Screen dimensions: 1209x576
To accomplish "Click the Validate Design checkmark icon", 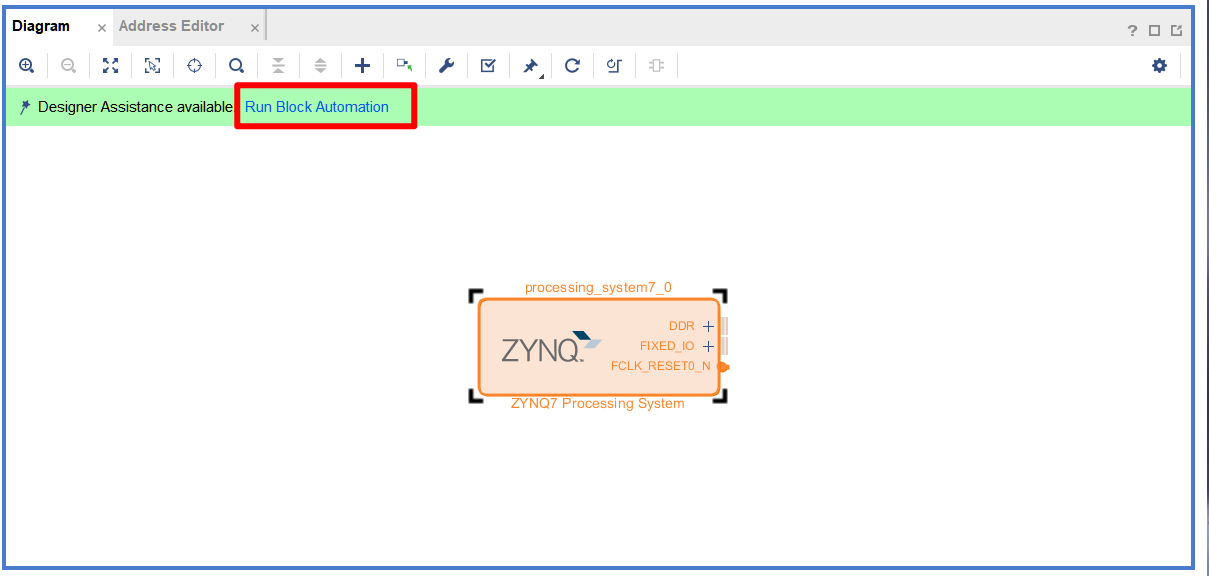I will (x=488, y=66).
